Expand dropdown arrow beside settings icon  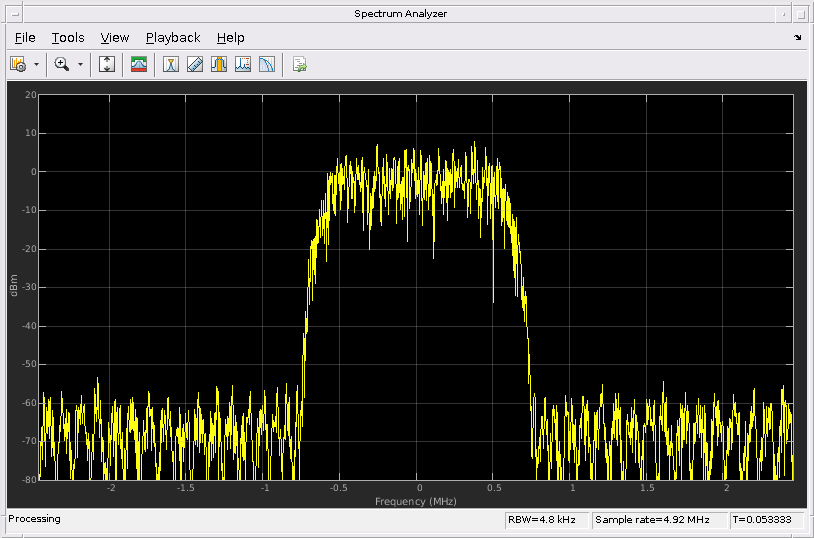tap(37, 65)
